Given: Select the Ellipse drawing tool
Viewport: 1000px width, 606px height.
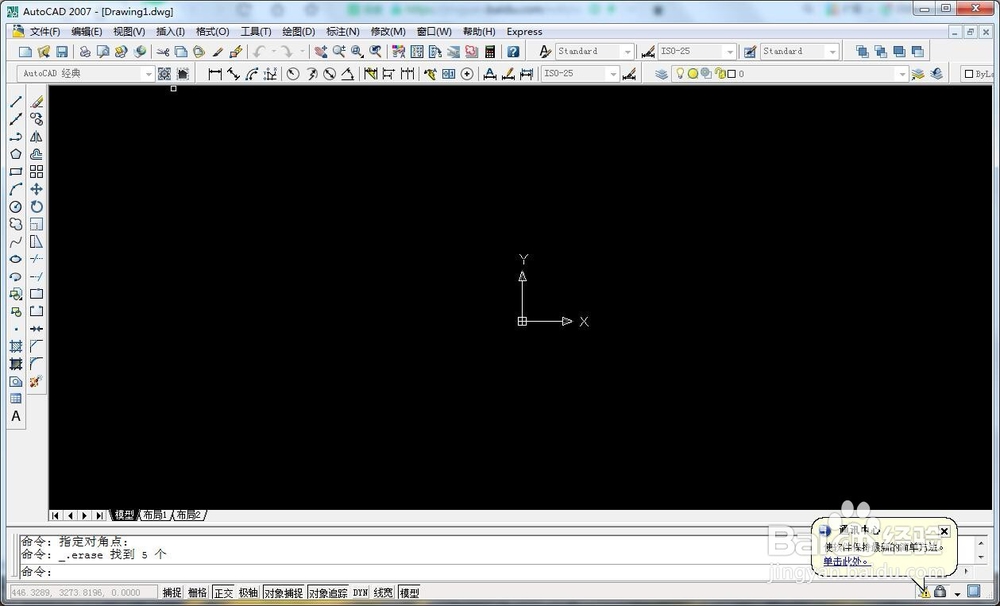Looking at the screenshot, I should [16, 259].
